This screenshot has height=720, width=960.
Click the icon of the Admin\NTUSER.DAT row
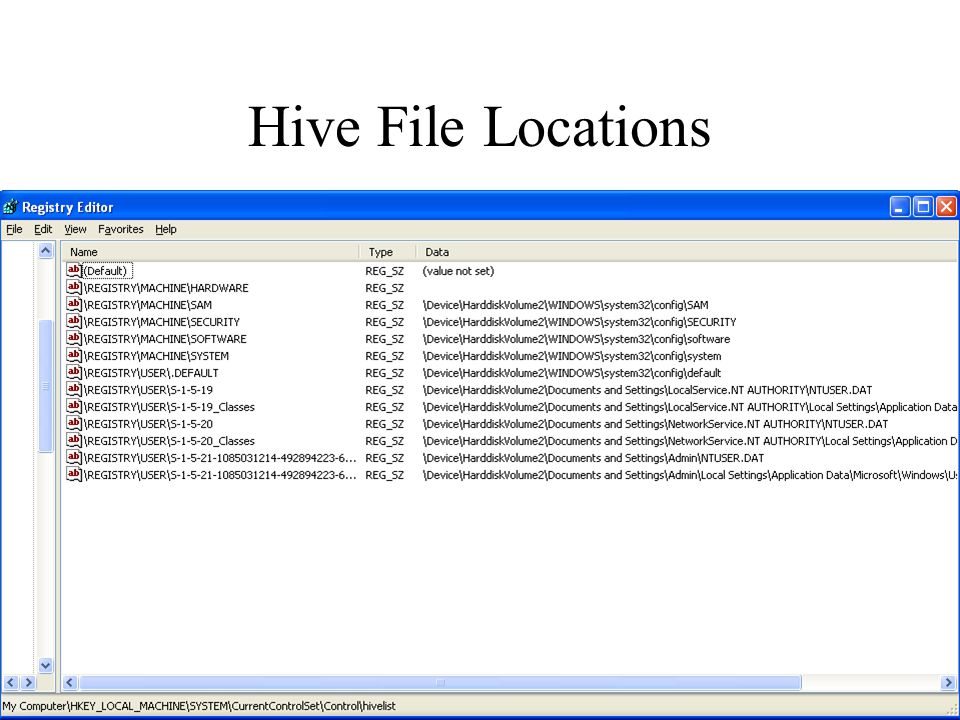pos(73,457)
